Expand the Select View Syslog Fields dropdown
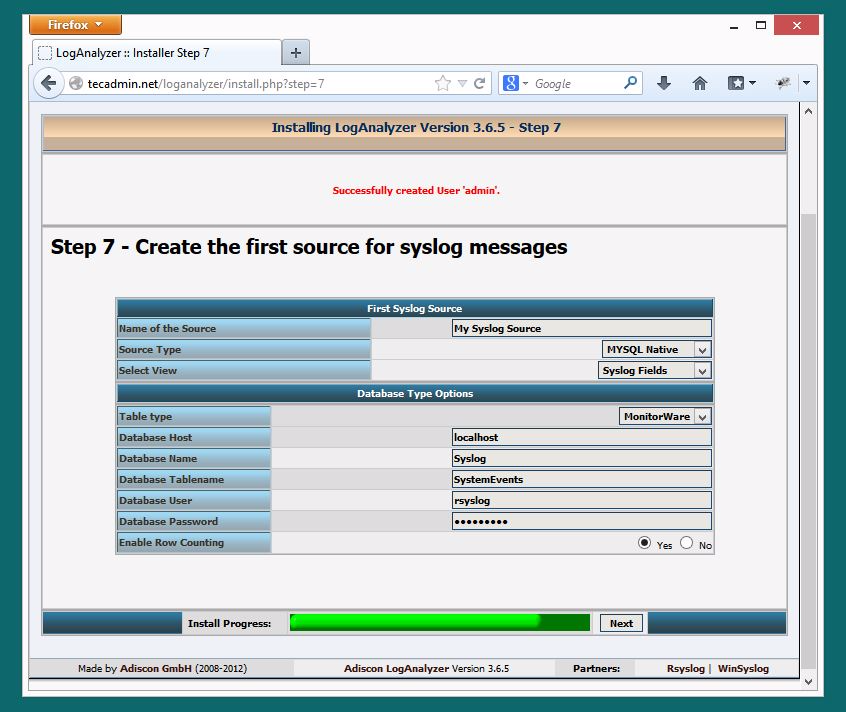The height and width of the screenshot is (712, 846). click(654, 371)
